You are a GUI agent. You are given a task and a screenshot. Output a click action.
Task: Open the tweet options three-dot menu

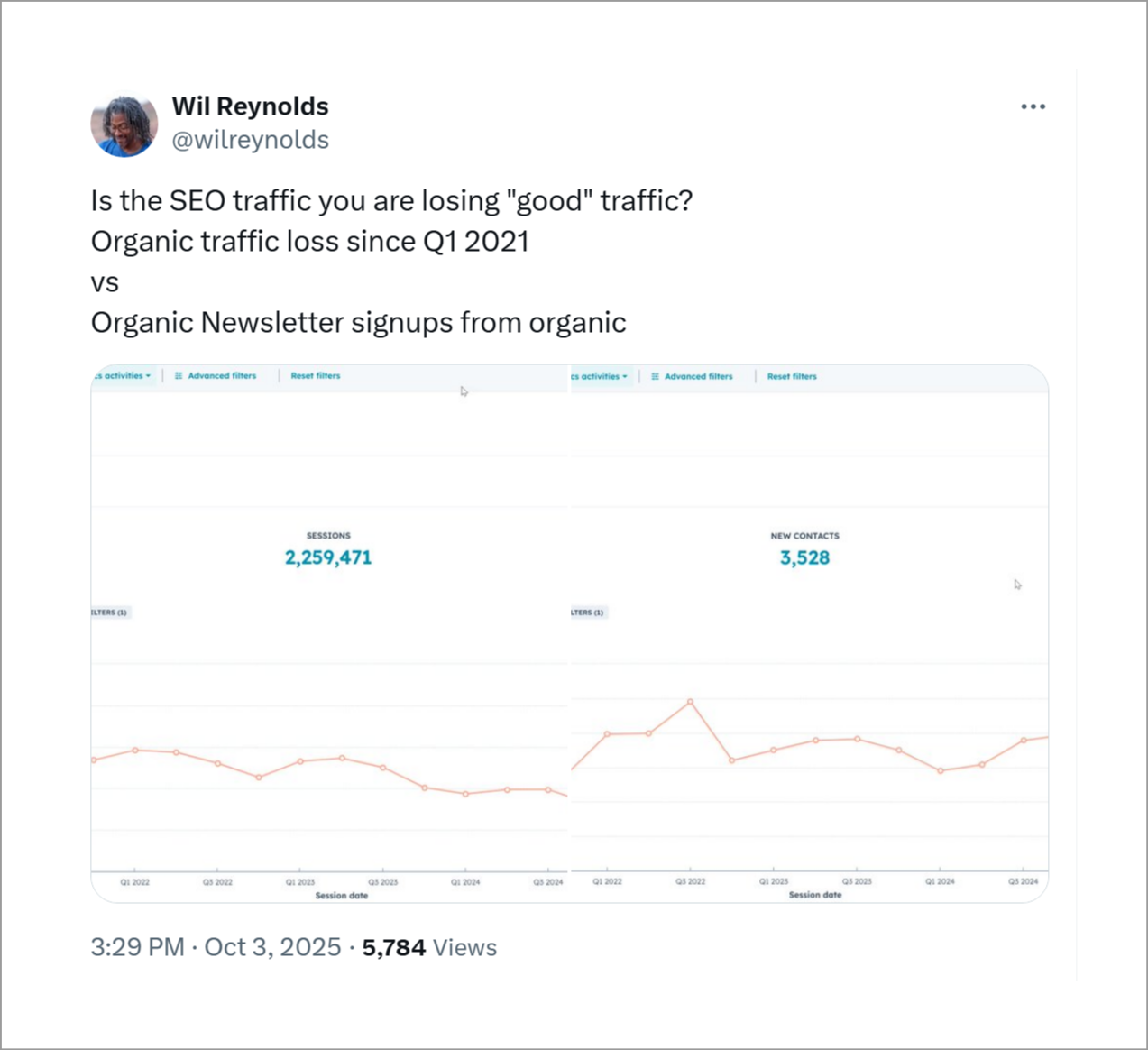click(x=1033, y=106)
